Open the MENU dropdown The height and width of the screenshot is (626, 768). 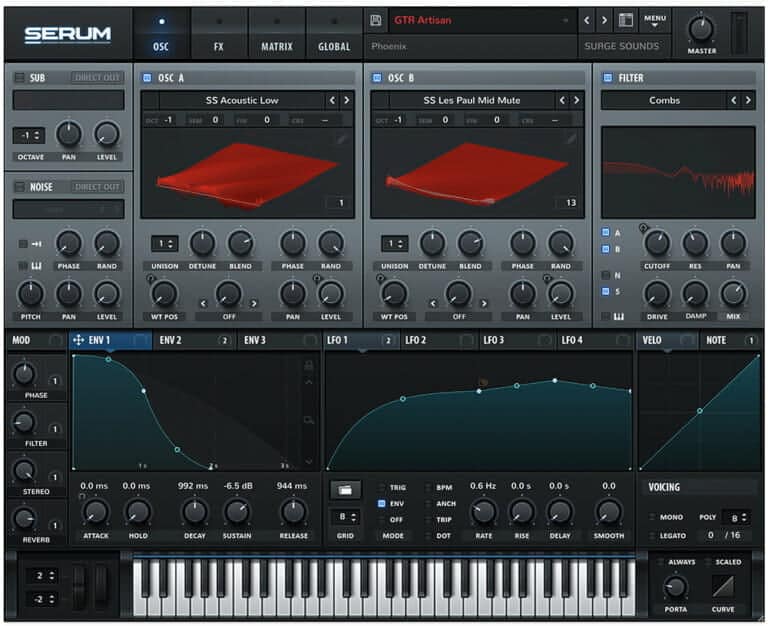pos(655,20)
